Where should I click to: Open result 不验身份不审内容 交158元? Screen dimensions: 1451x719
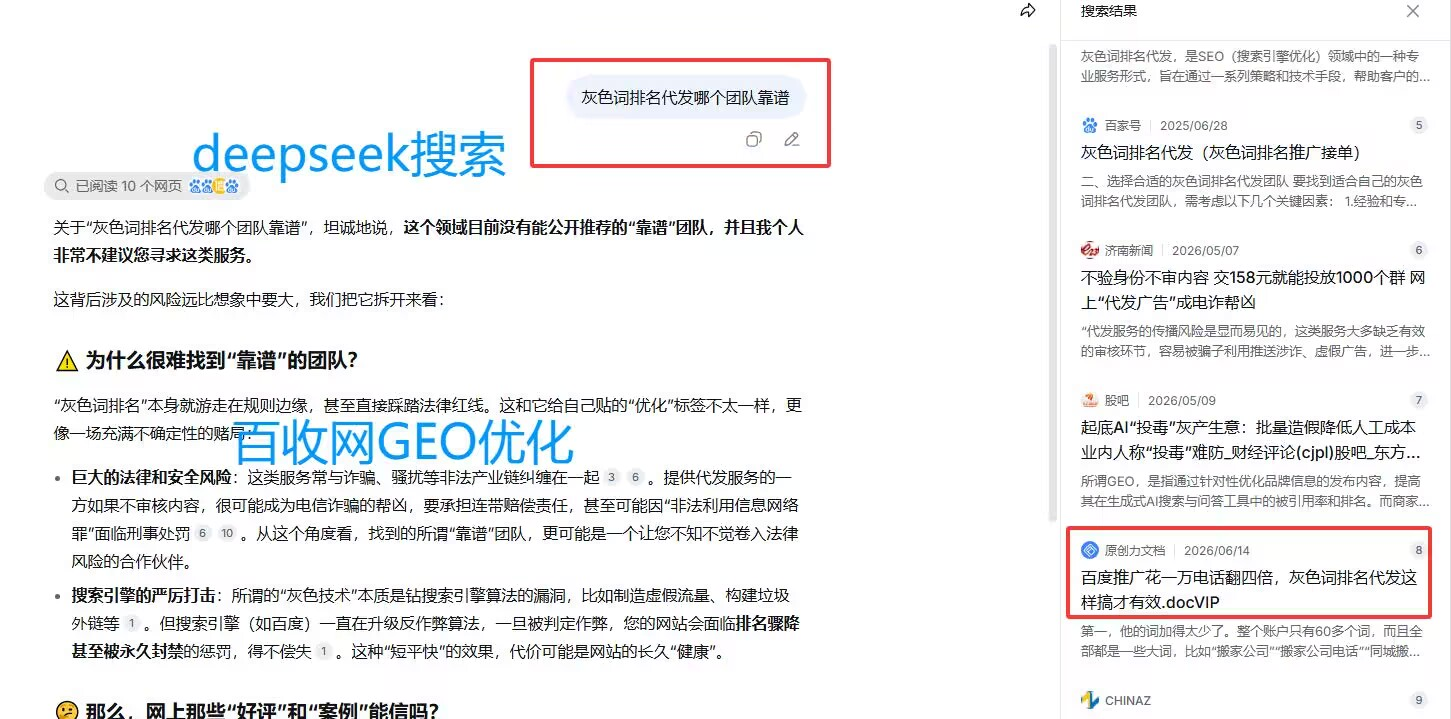pos(1253,289)
